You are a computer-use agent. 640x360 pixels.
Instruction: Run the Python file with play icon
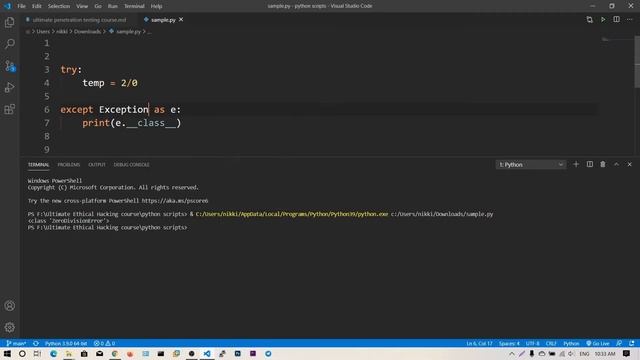[603, 20]
